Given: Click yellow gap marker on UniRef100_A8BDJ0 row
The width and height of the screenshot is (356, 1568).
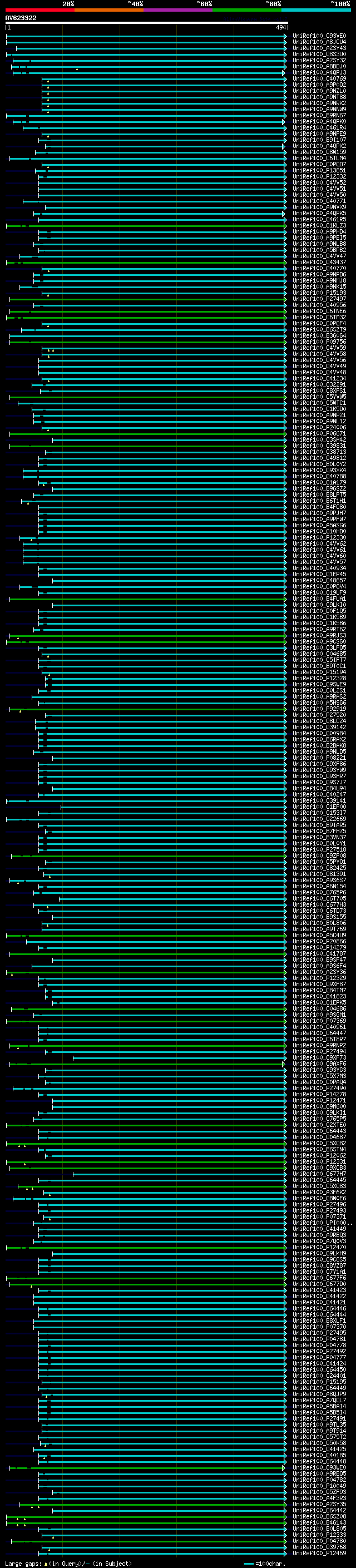Looking at the screenshot, I should point(77,69).
